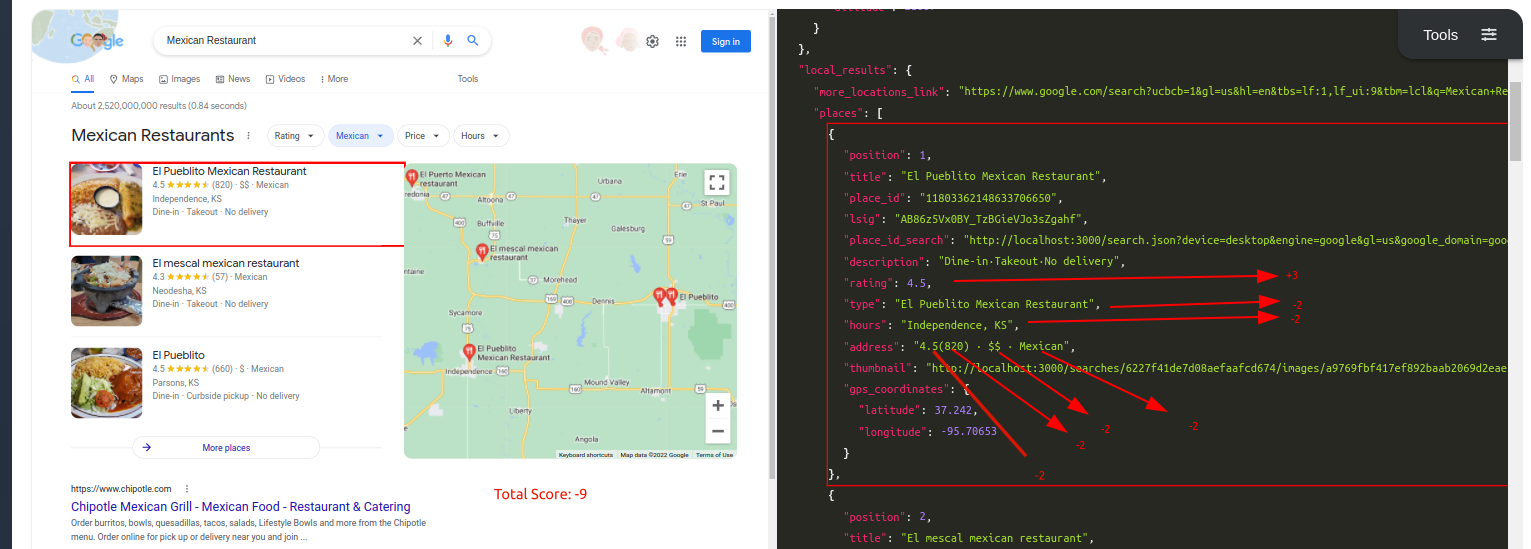The image size is (1531, 549).
Task: Open Chipotle Mexican Grill result link
Action: (x=241, y=507)
